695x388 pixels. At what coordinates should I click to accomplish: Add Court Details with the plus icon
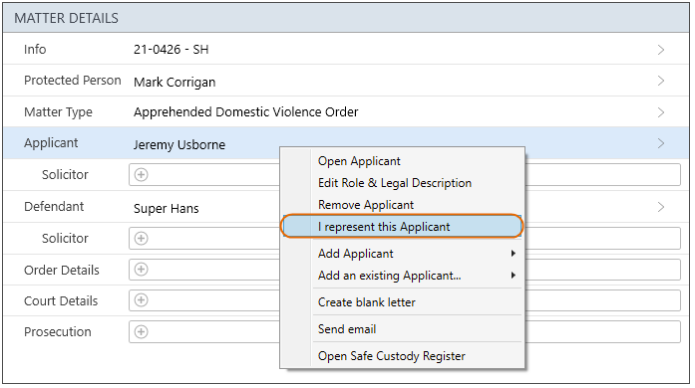141,301
